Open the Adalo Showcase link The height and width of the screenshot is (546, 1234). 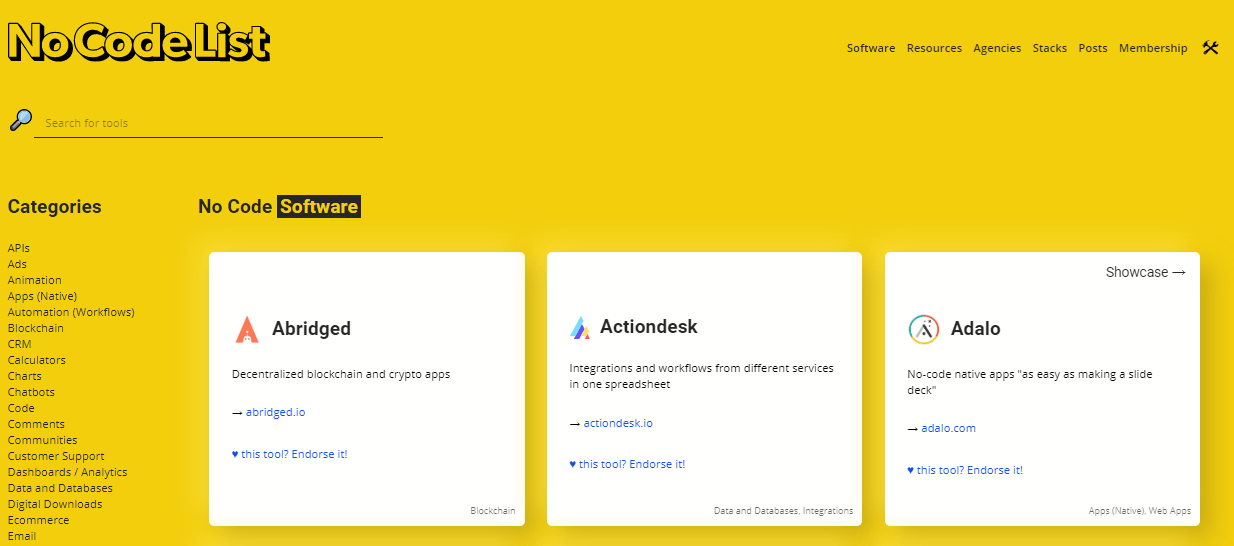(1145, 272)
